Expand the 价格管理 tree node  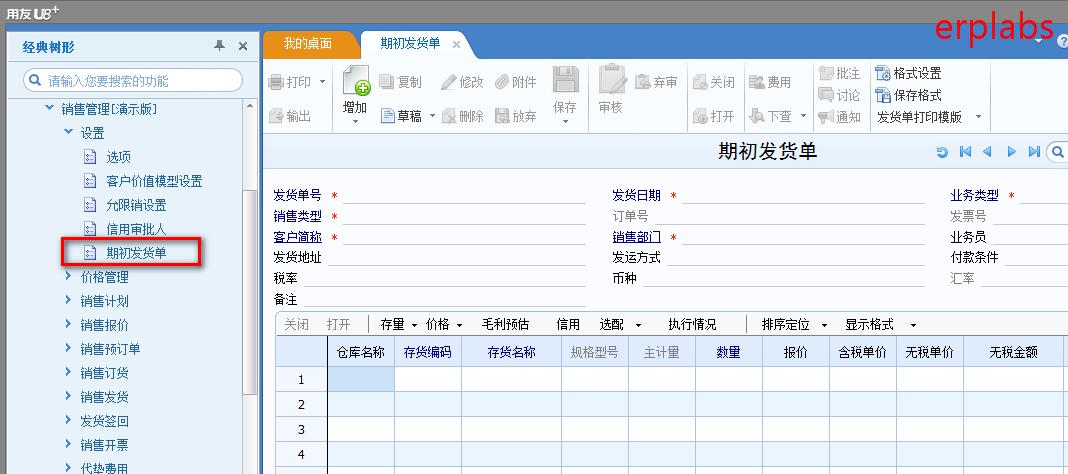(x=68, y=276)
